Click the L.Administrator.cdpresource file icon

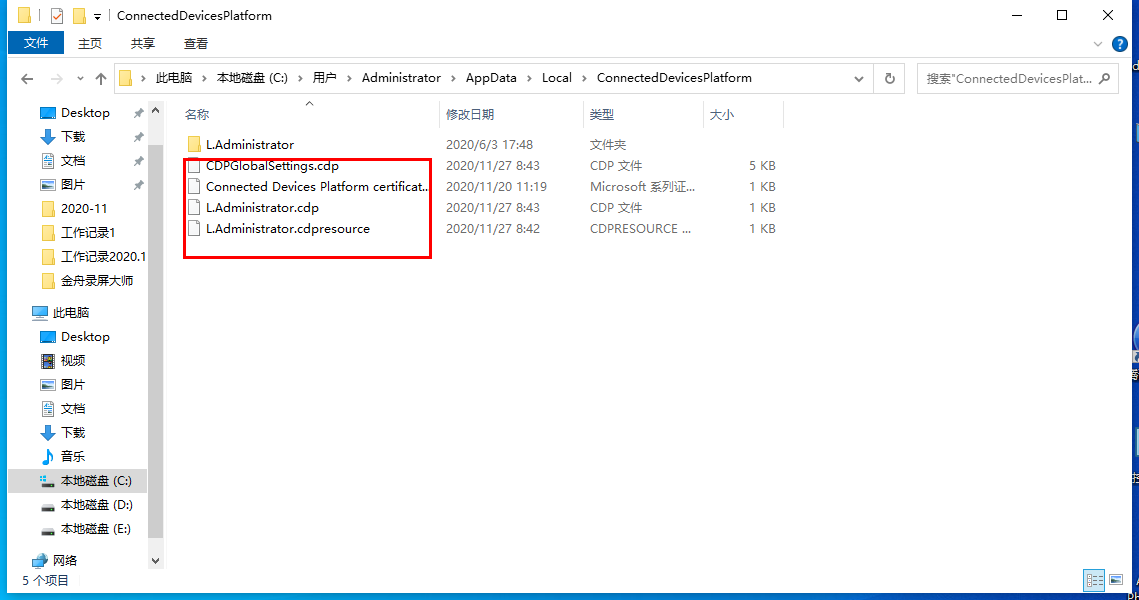[x=194, y=229]
